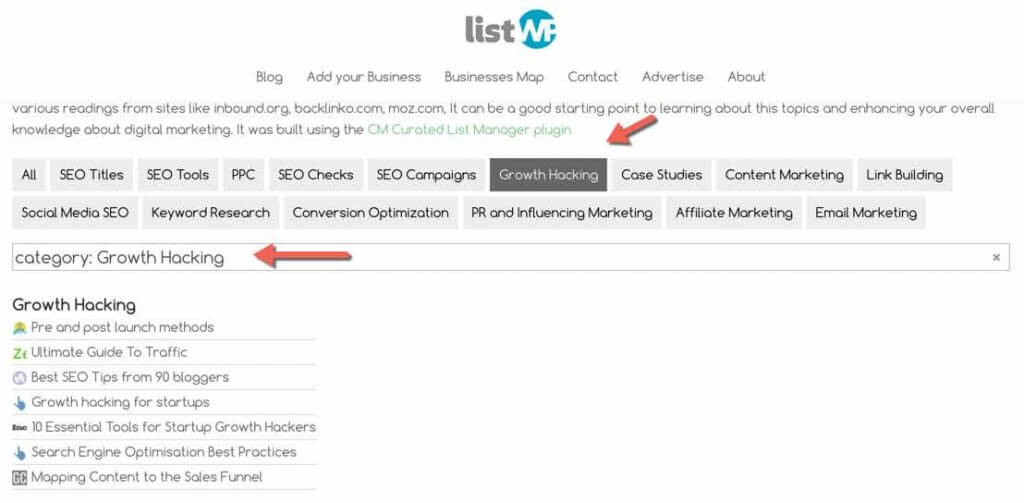This screenshot has width=1024, height=503.
Task: Click GC icon beside Mapping Content
Action: 20,478
